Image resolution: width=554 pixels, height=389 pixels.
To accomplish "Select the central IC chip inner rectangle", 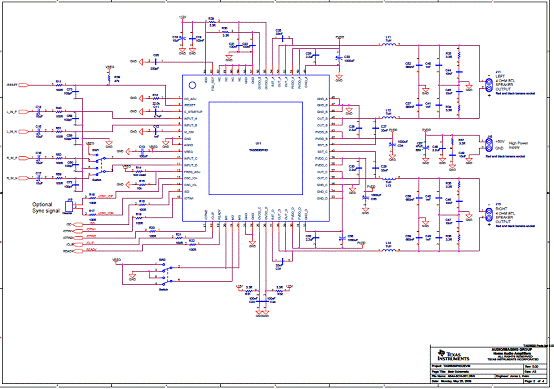I will 256,148.
